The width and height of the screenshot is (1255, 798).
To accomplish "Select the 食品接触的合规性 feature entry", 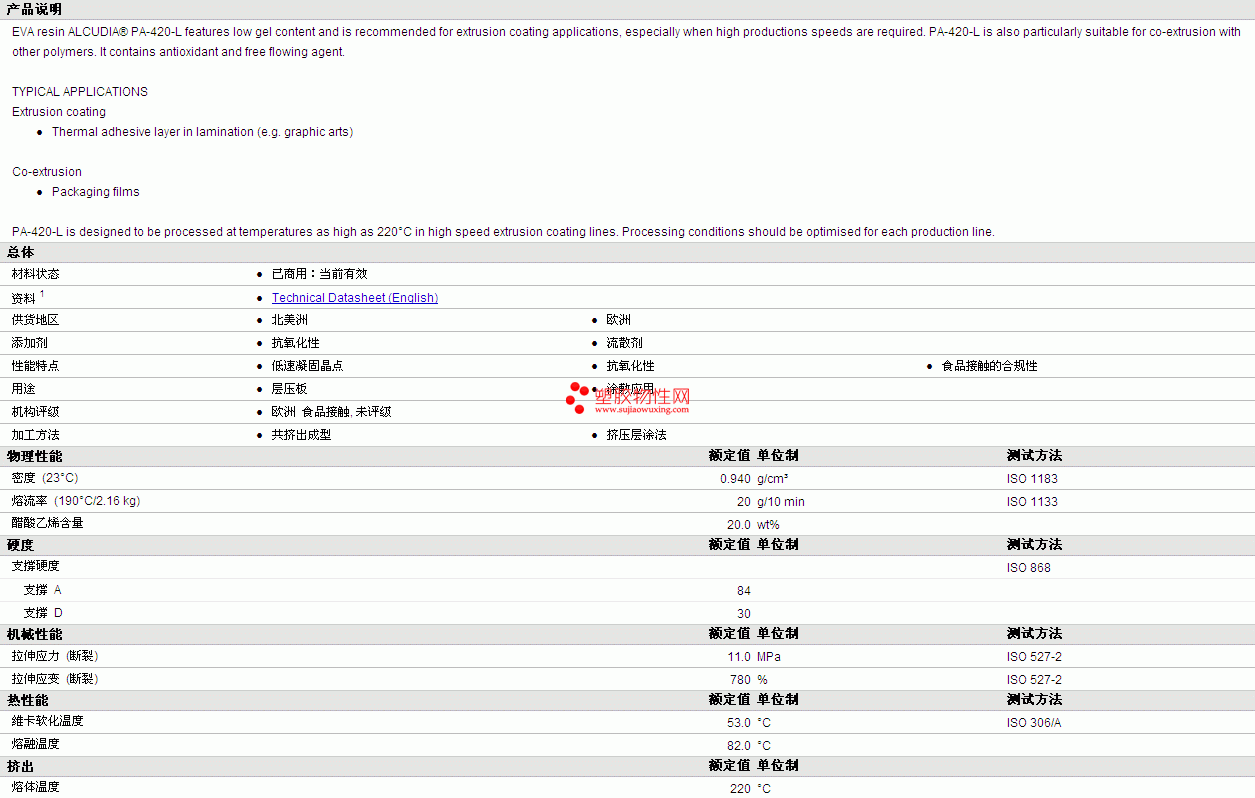I will pos(990,366).
